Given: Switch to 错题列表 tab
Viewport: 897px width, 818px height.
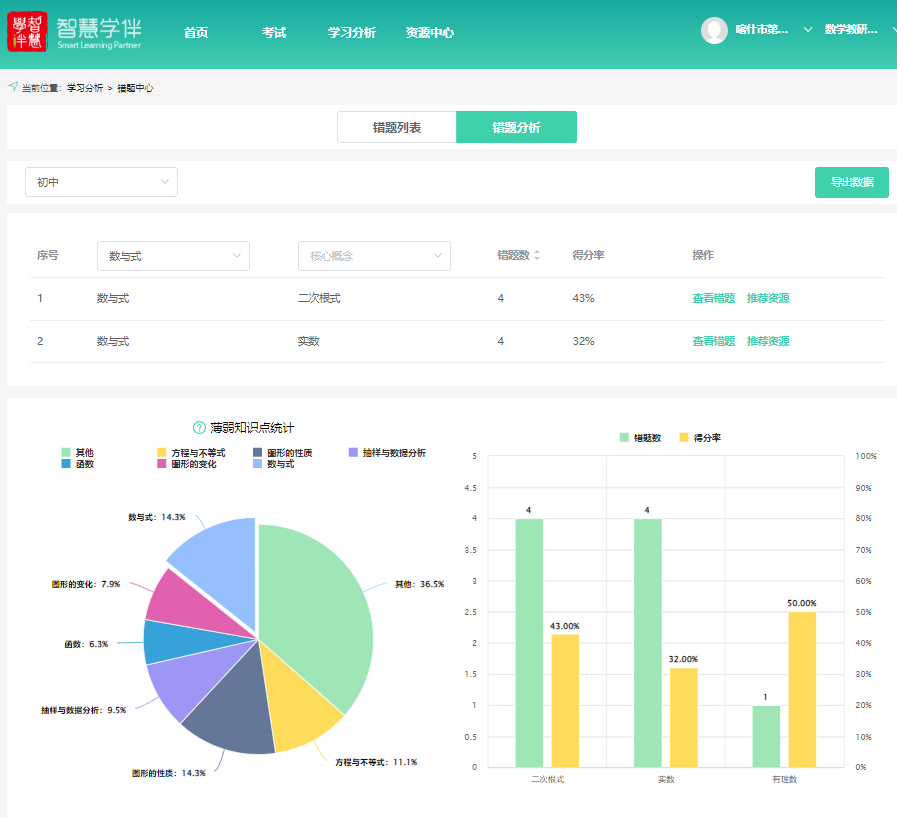Looking at the screenshot, I should coord(397,128).
